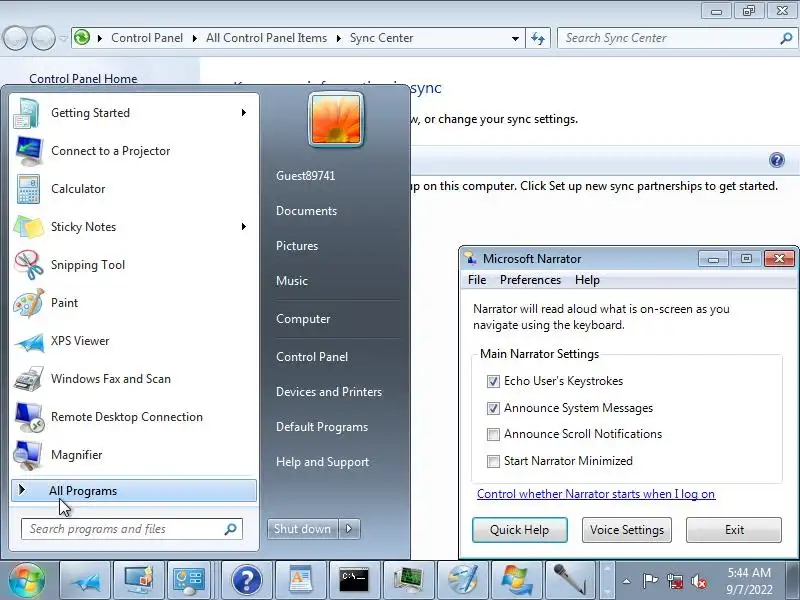Expand the arrow after All Control Panel Items

(338, 38)
